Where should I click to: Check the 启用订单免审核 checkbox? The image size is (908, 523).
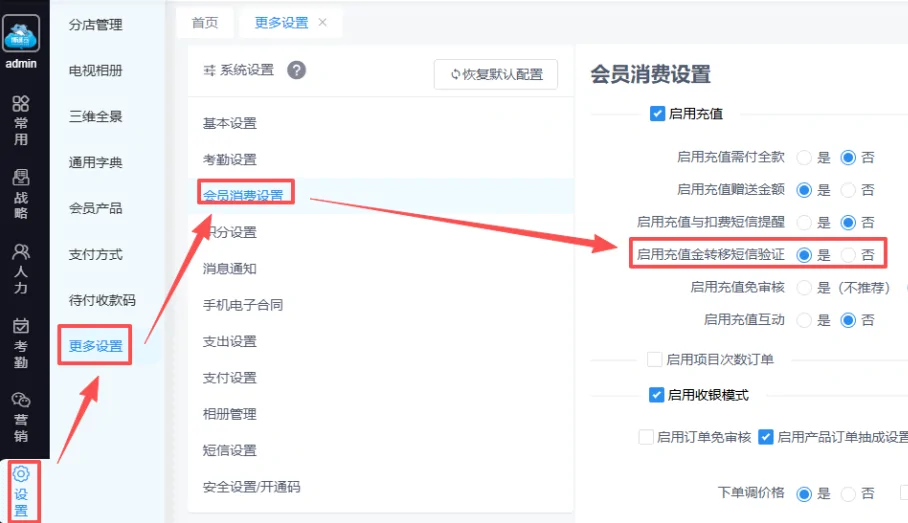click(646, 437)
